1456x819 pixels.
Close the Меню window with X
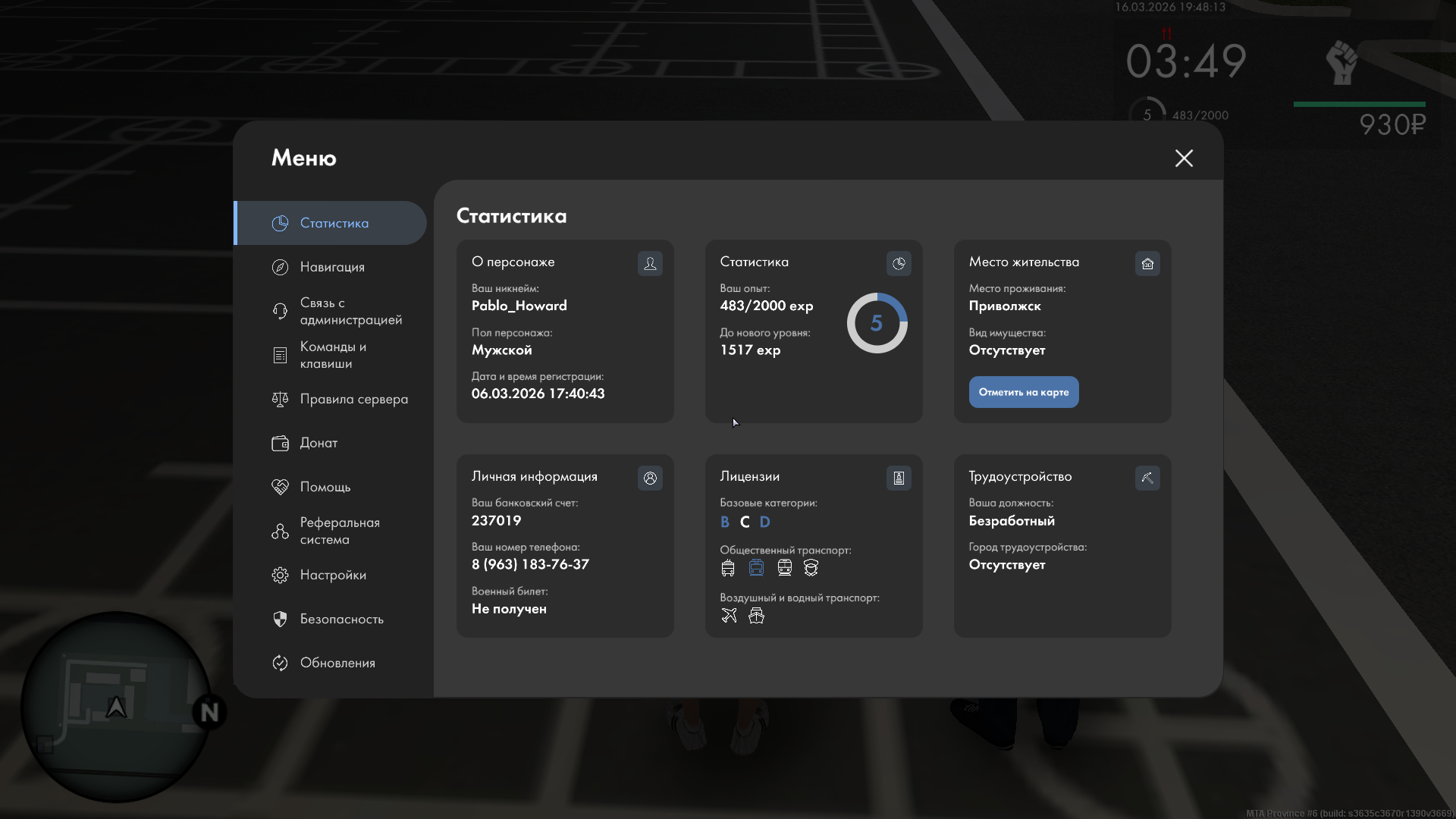click(x=1184, y=158)
